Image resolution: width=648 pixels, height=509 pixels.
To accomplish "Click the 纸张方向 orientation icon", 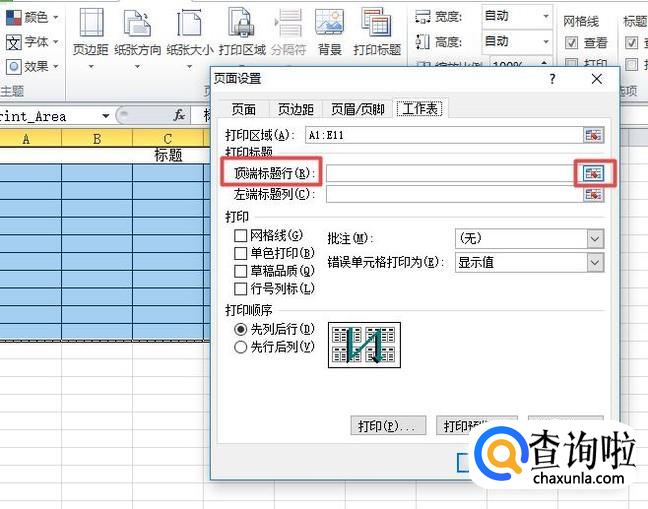I will (136, 32).
